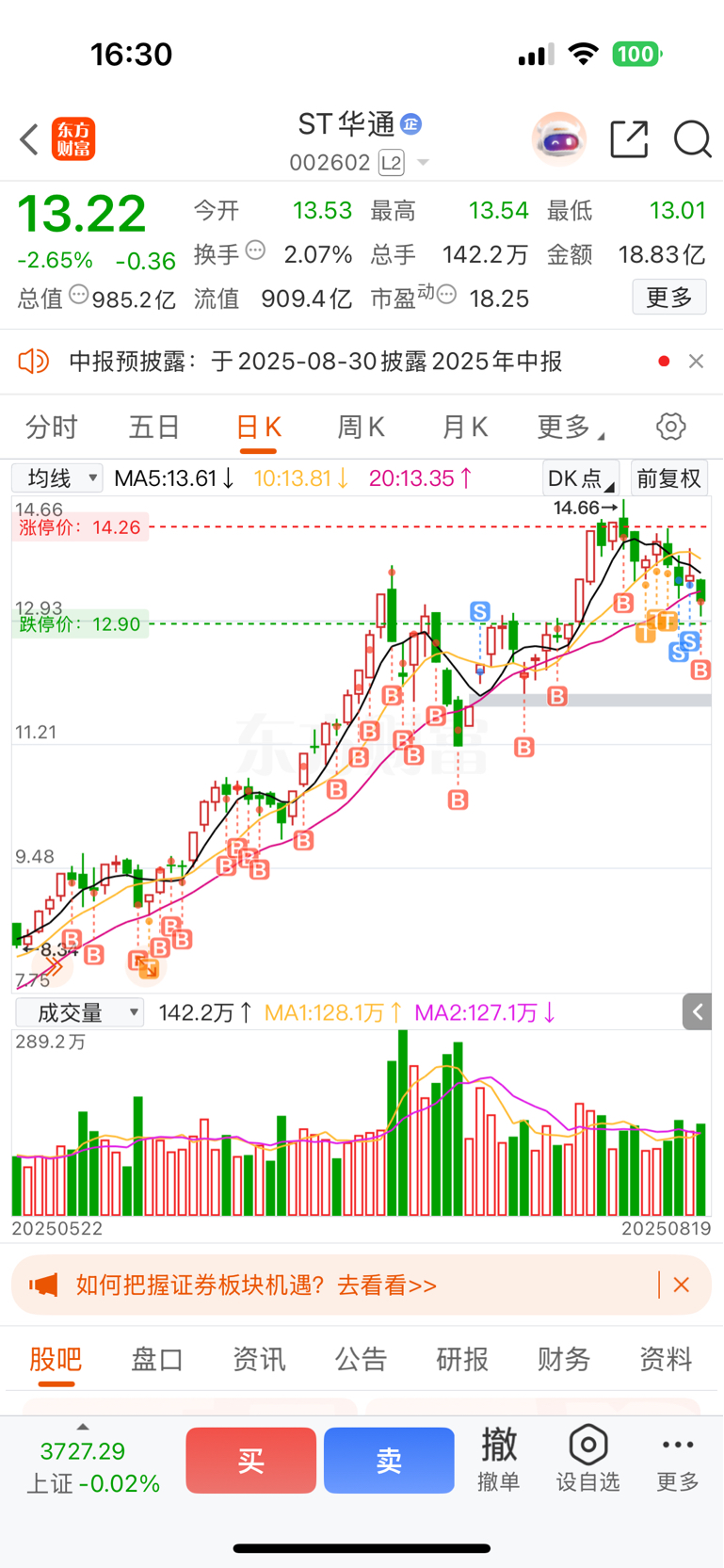Tap the 8.34 low price marker
Viewport: 724px width, 1568px height.
[50, 948]
